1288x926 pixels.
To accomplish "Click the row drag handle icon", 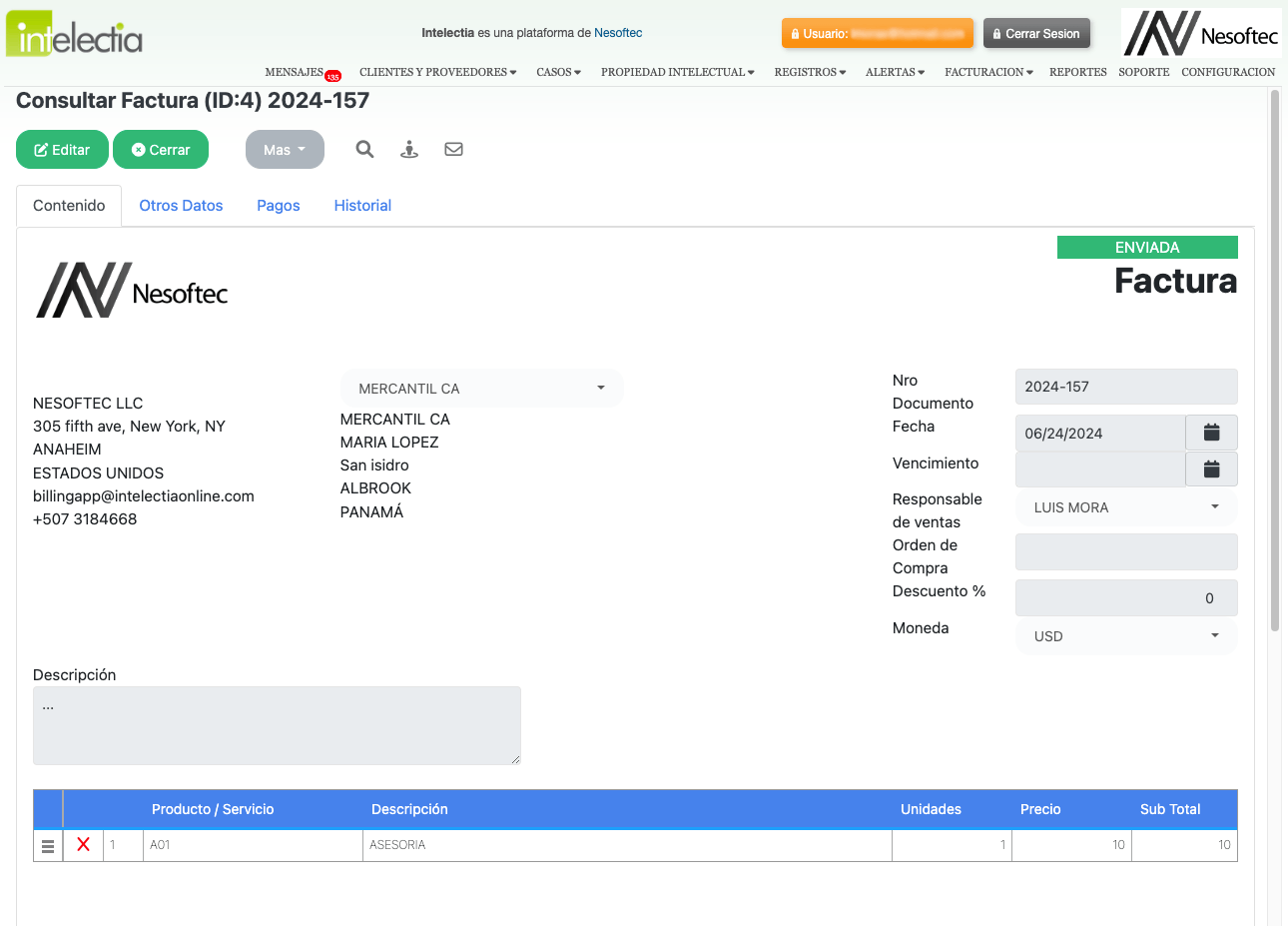I will (48, 845).
